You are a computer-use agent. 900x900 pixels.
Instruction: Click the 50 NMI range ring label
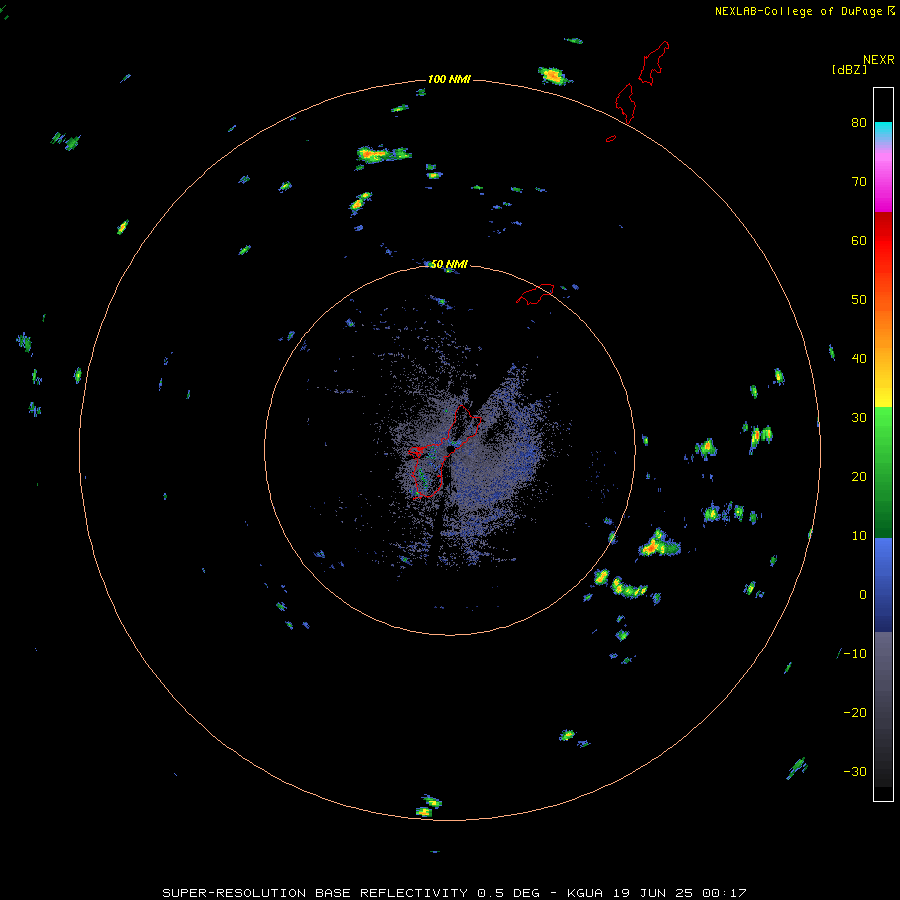(449, 265)
